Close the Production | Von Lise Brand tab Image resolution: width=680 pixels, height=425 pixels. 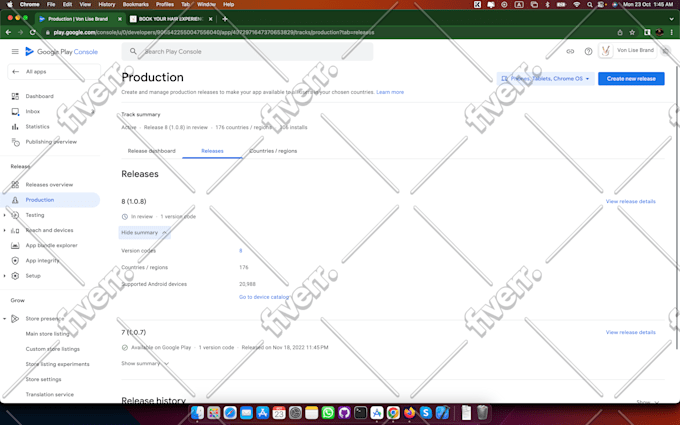tap(120, 19)
